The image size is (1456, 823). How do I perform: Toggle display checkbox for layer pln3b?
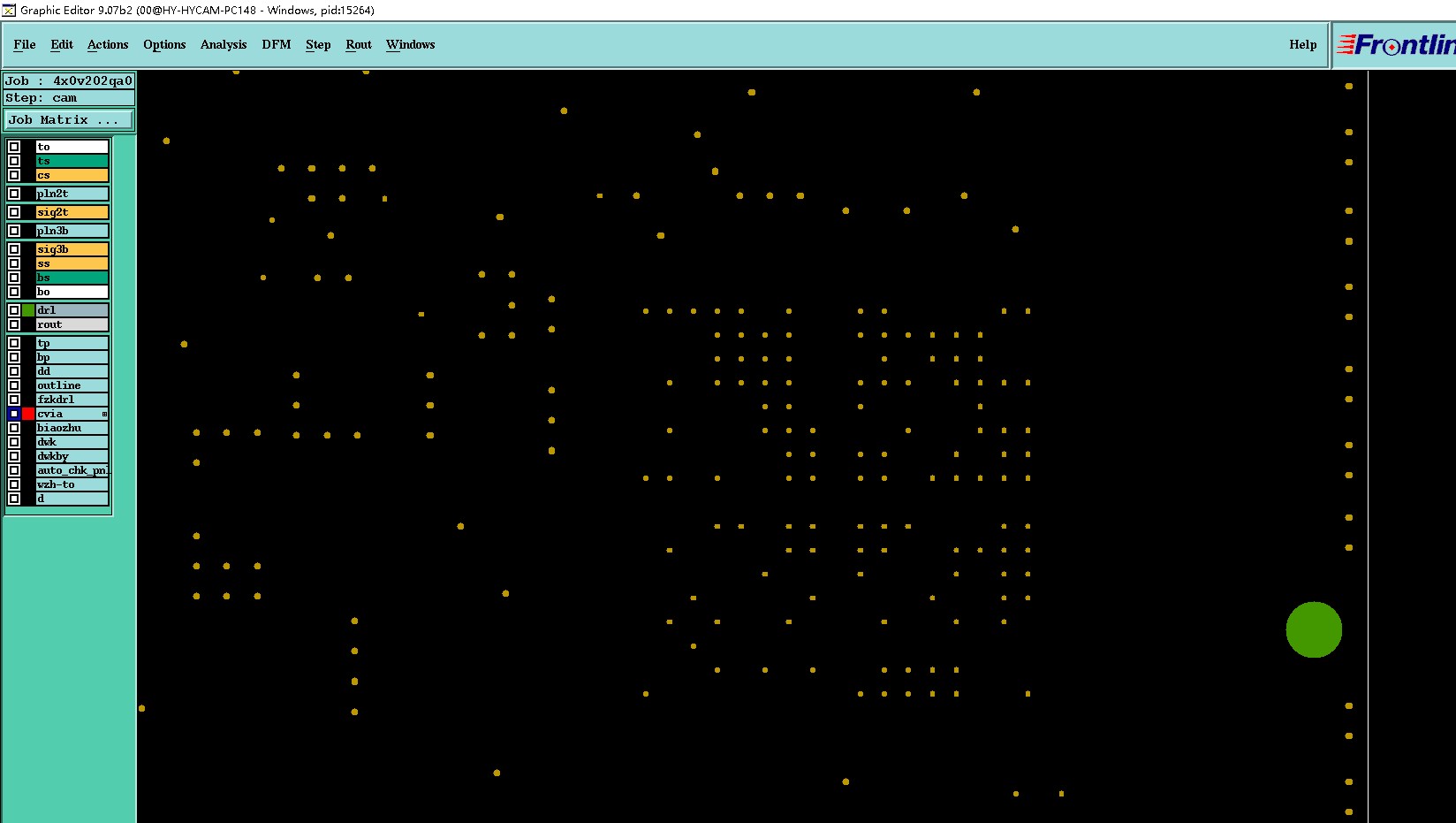[x=14, y=231]
